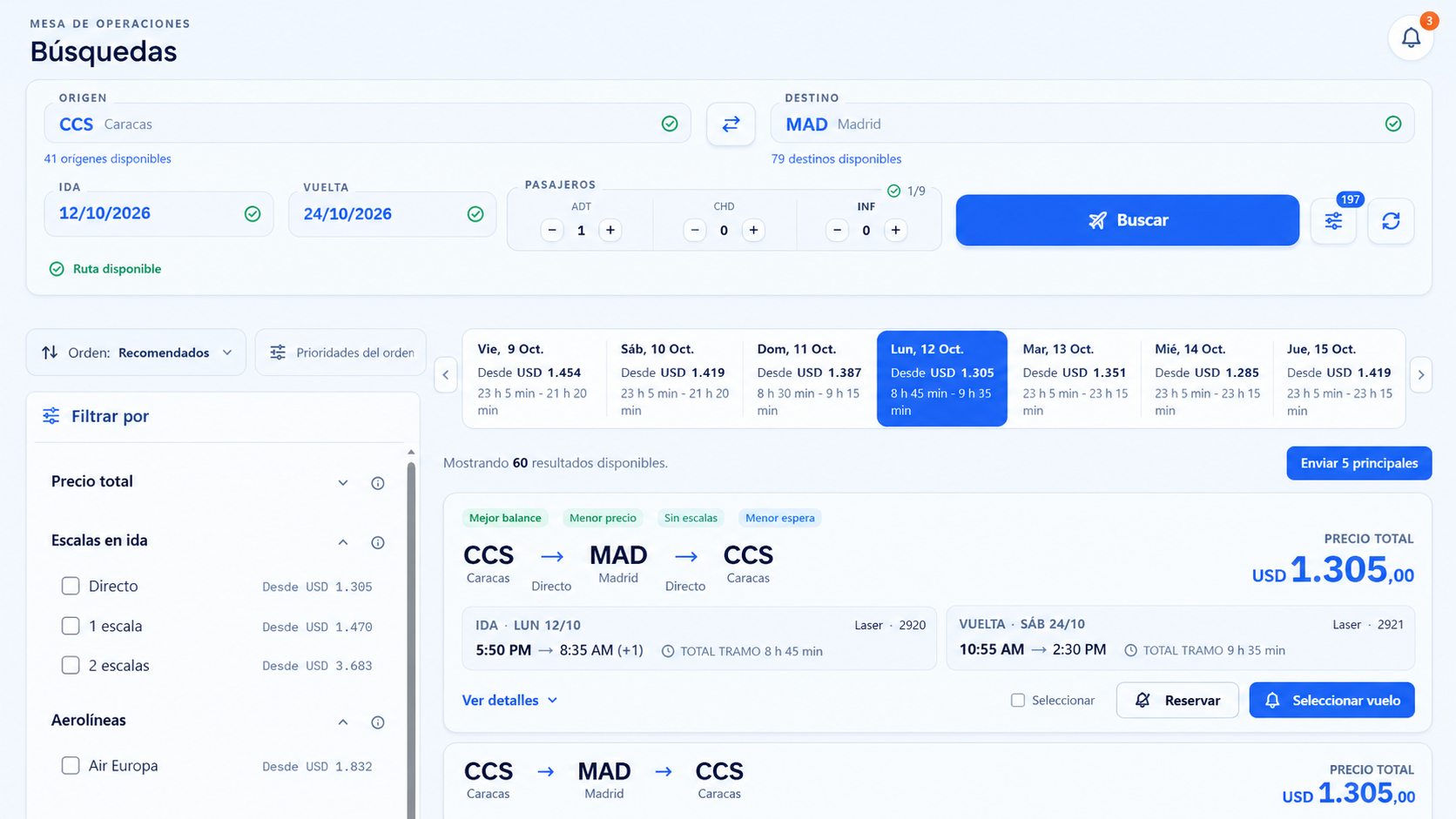1456x819 pixels.
Task: Click the Prioridades del orden button
Action: [340, 352]
